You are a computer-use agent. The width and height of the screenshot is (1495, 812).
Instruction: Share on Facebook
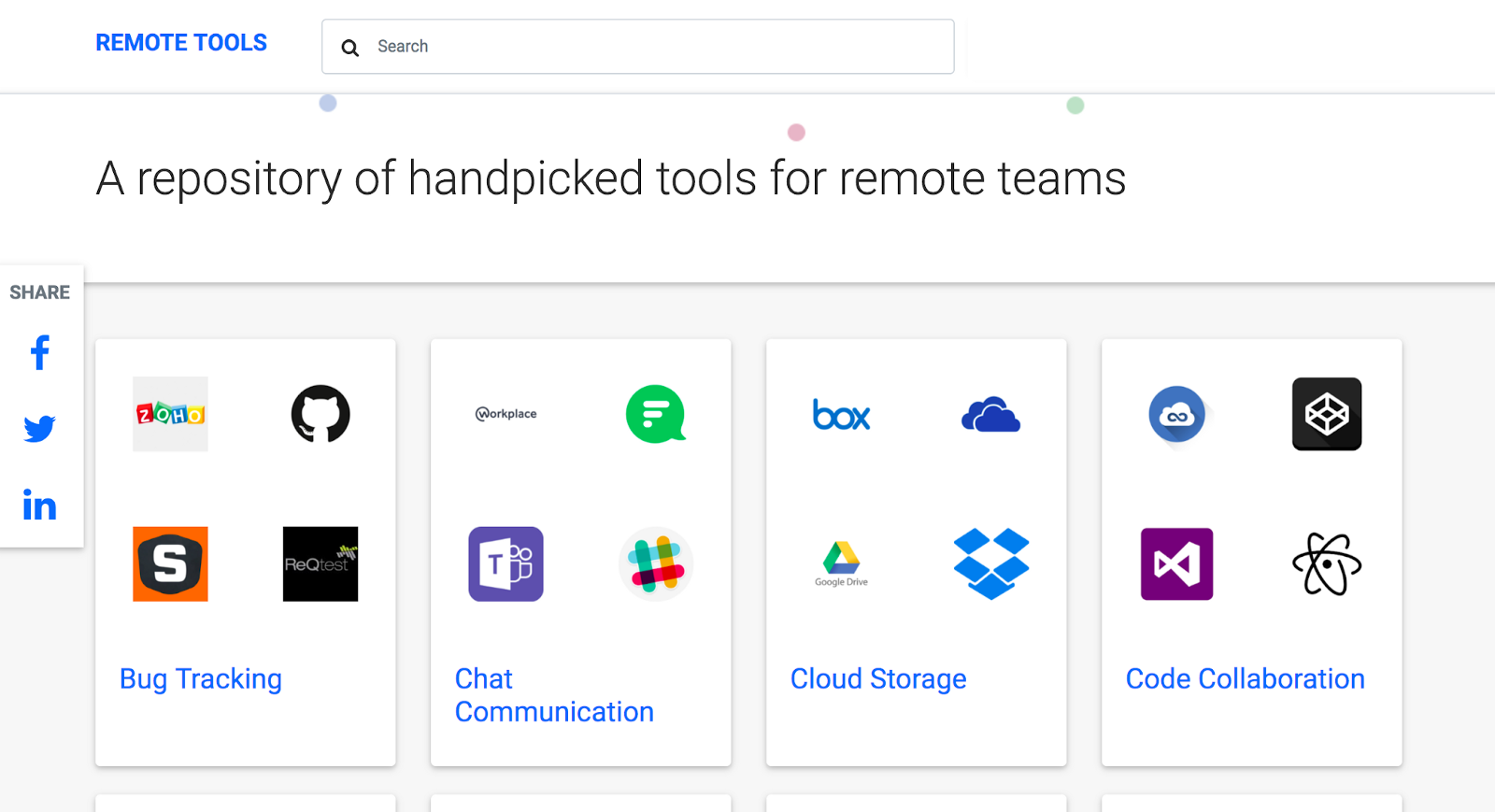point(39,352)
